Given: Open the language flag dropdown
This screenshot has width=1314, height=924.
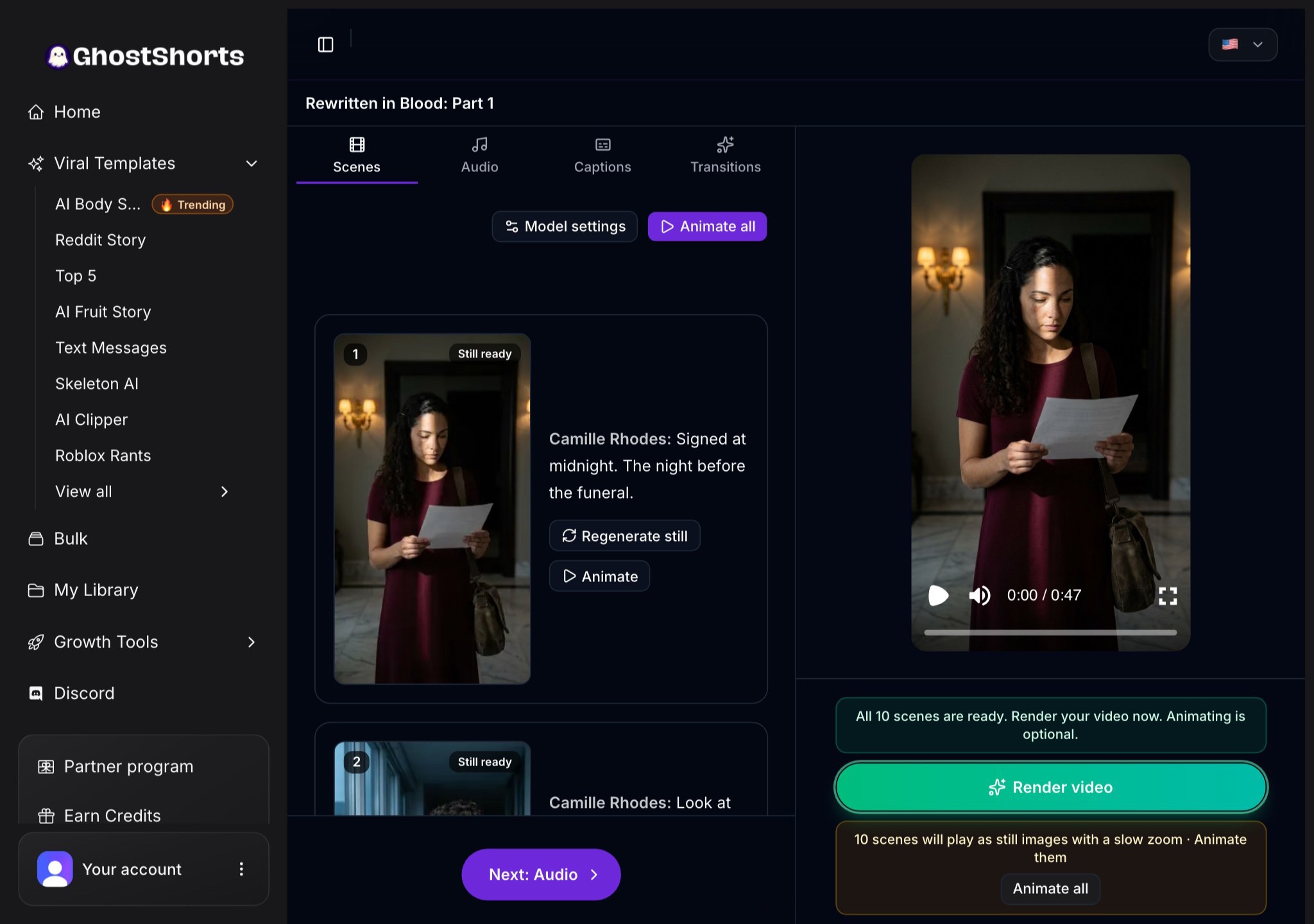Looking at the screenshot, I should (1243, 44).
